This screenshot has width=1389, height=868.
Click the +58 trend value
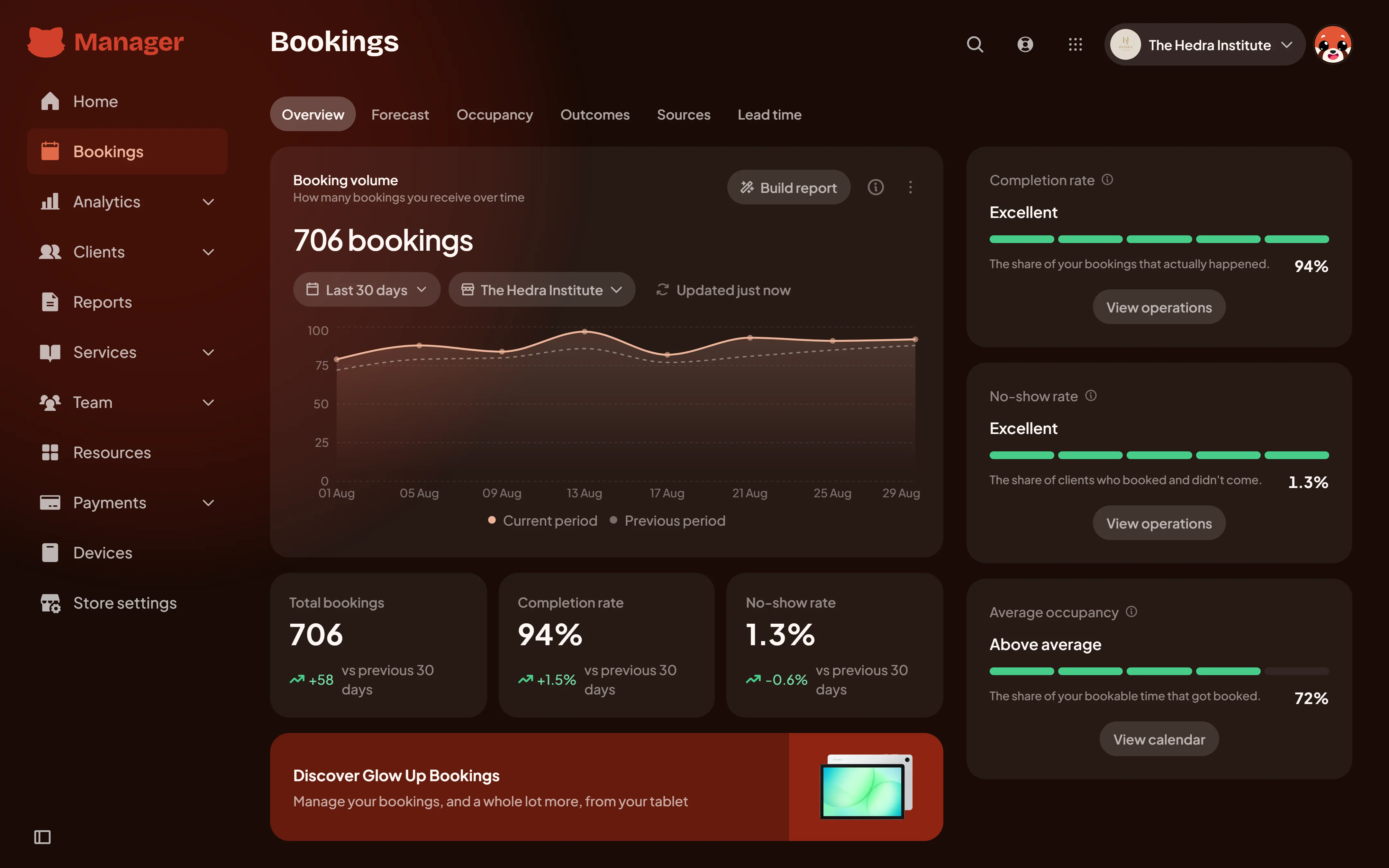(x=321, y=680)
